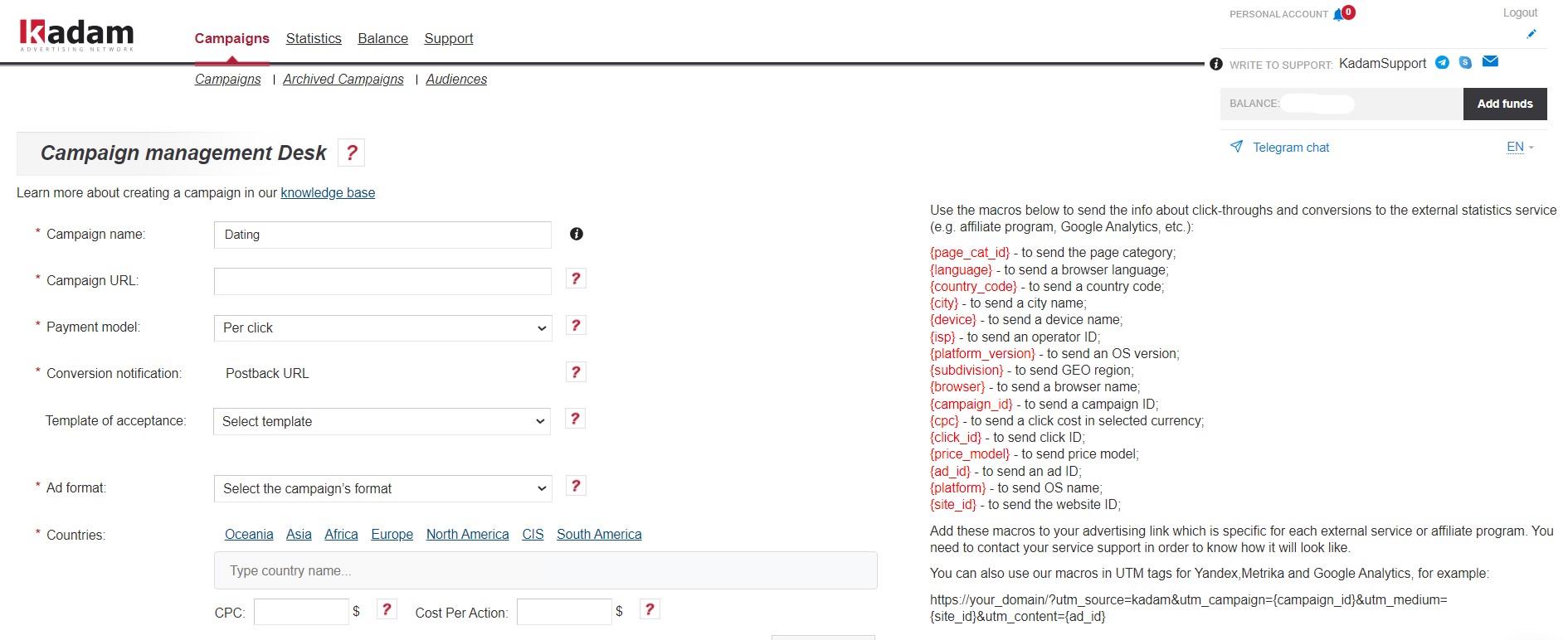Viewport: 1568px width, 640px height.
Task: Show help for Conversion notification
Action: 576,371
